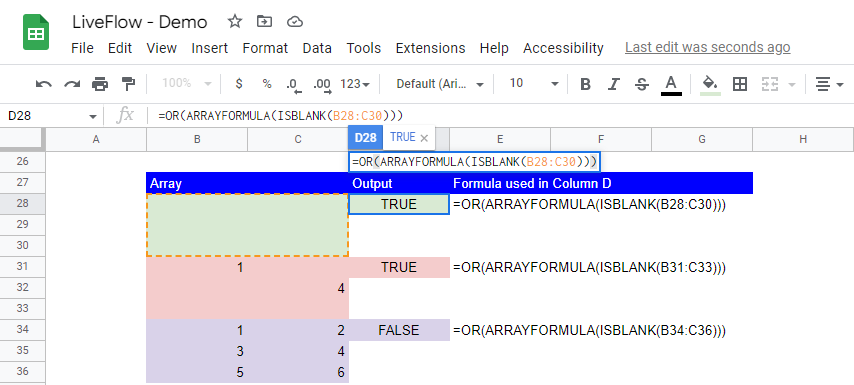Decrease decimal places
This screenshot has width=854, height=385.
tap(293, 84)
